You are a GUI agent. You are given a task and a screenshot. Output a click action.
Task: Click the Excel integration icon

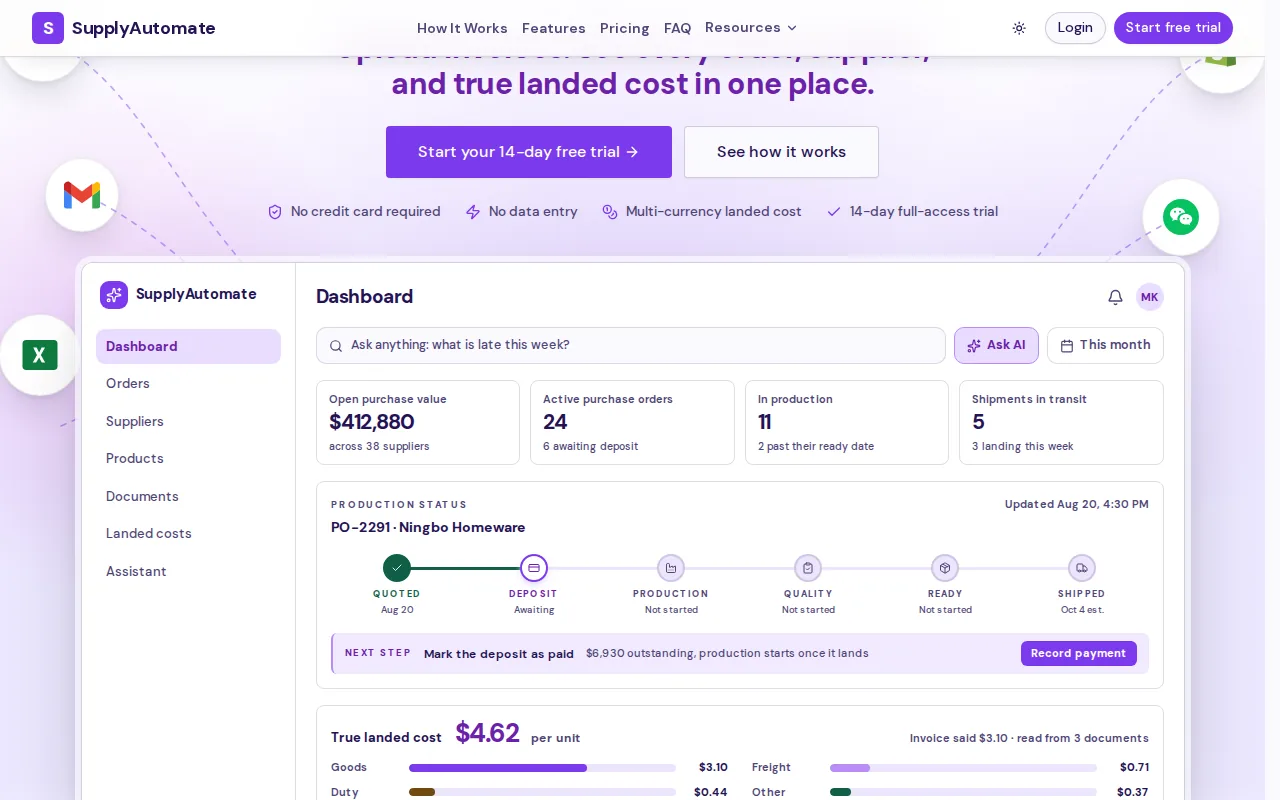tap(40, 355)
